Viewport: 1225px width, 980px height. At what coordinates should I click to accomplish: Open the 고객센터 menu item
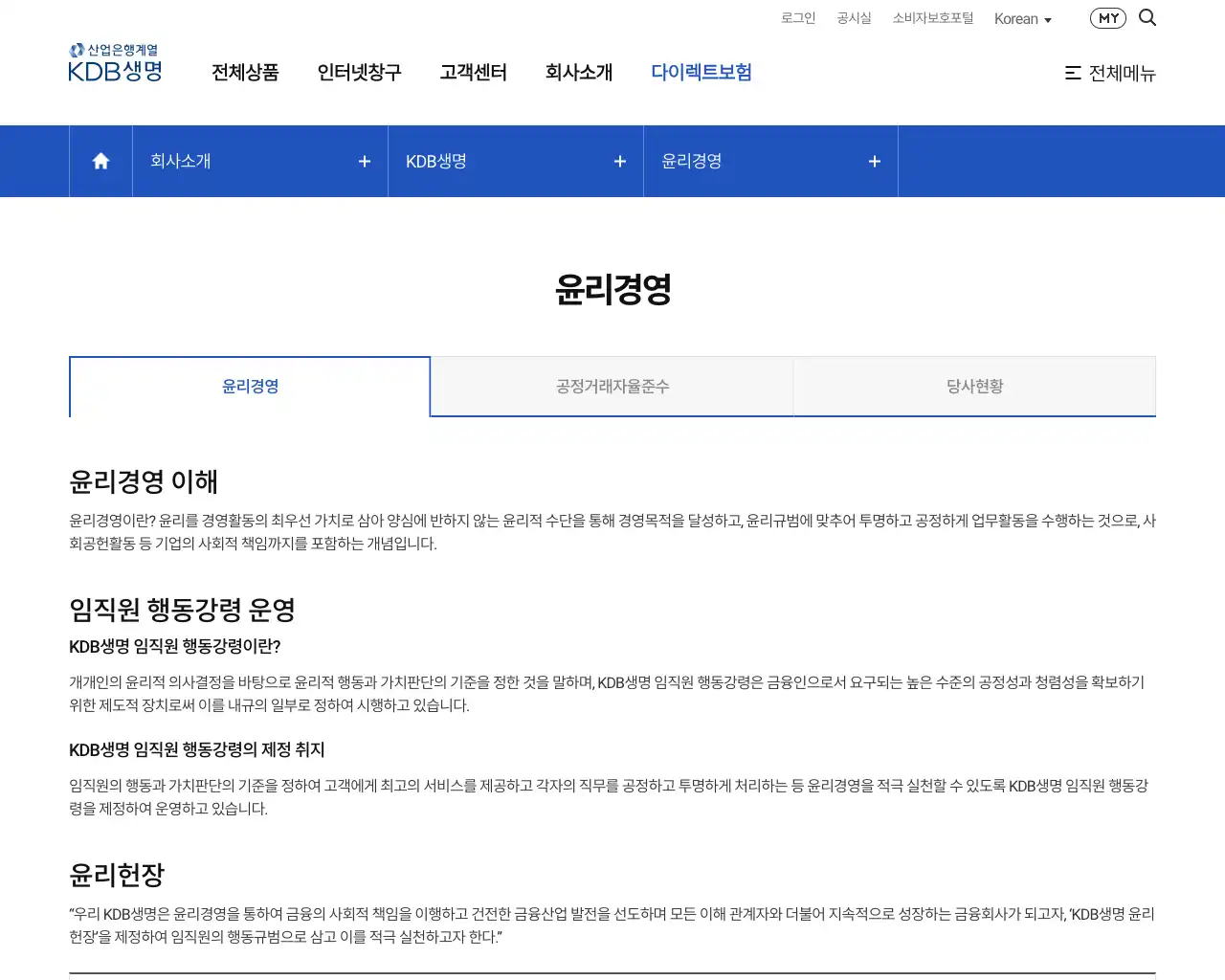click(x=473, y=72)
